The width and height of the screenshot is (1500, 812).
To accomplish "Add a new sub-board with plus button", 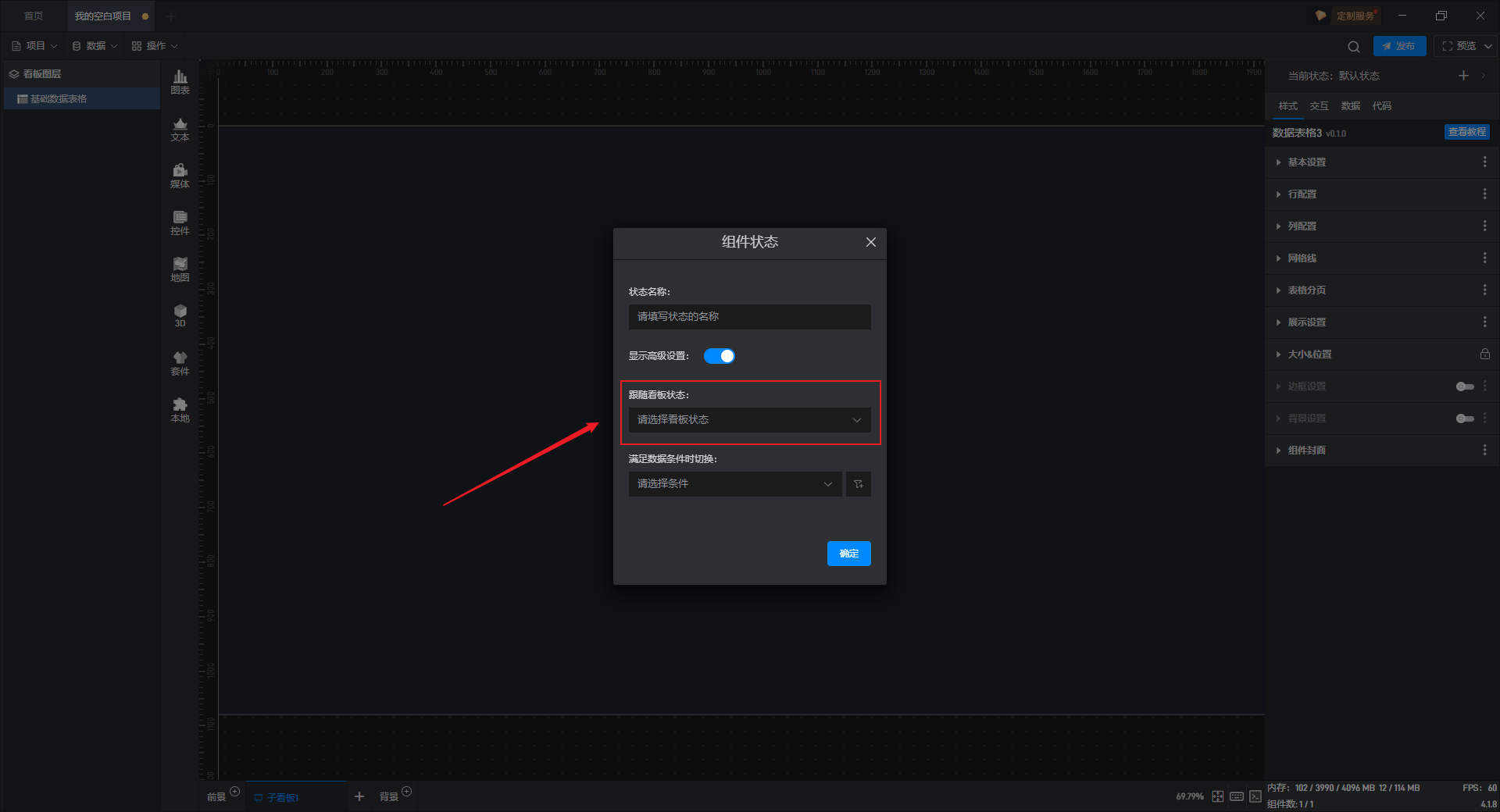I will 359,796.
